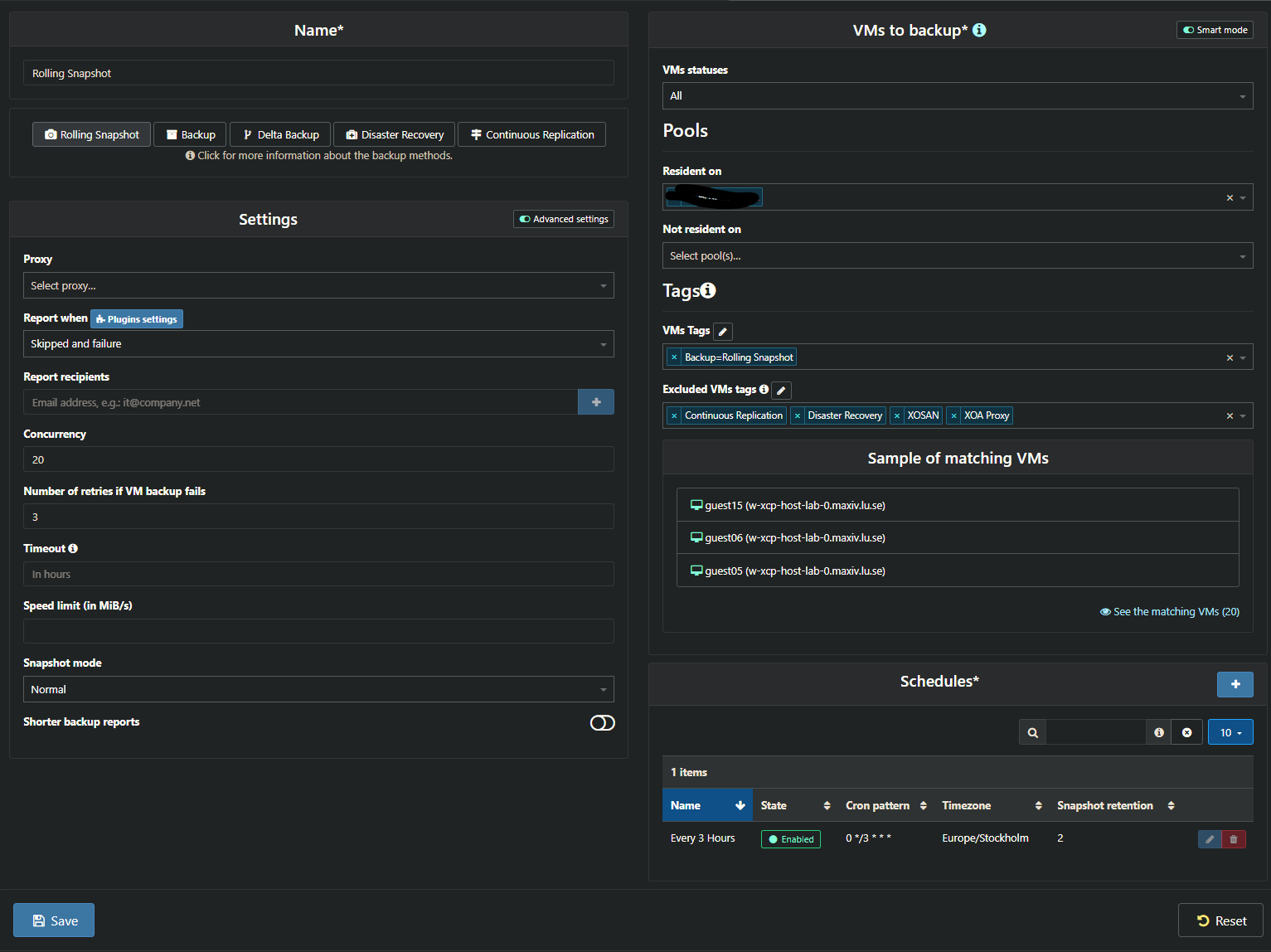Delete the Every 3 Hours schedule
The height and width of the screenshot is (952, 1271).
click(1234, 839)
